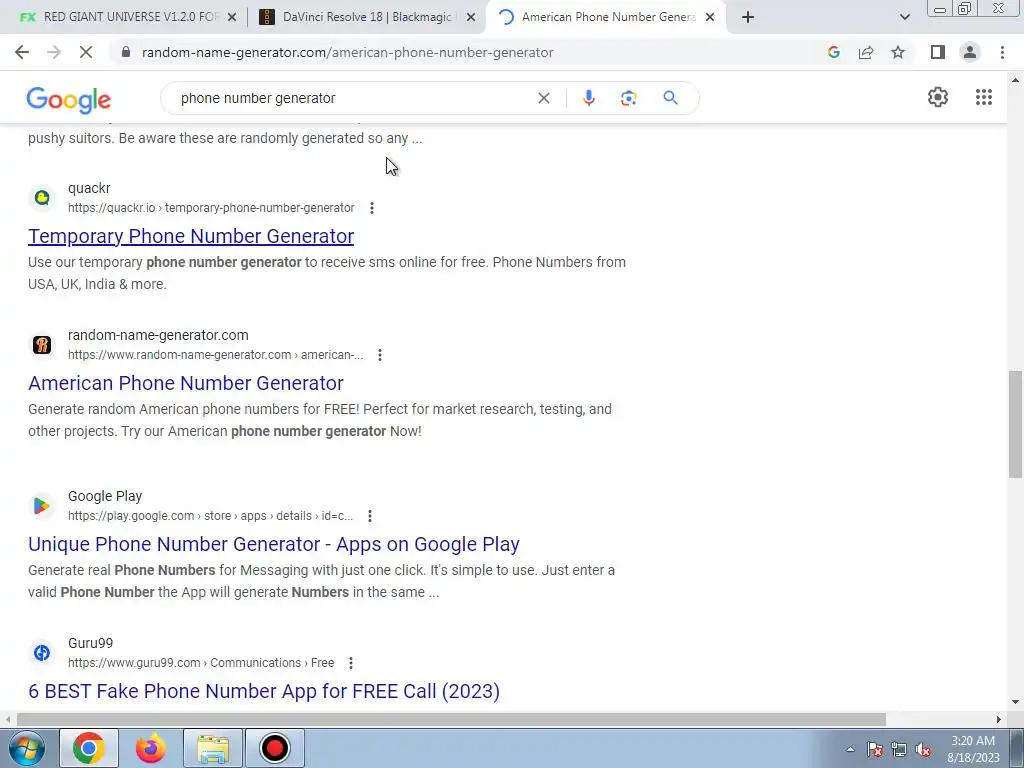
Task: Start voice search with microphone
Action: coord(588,98)
